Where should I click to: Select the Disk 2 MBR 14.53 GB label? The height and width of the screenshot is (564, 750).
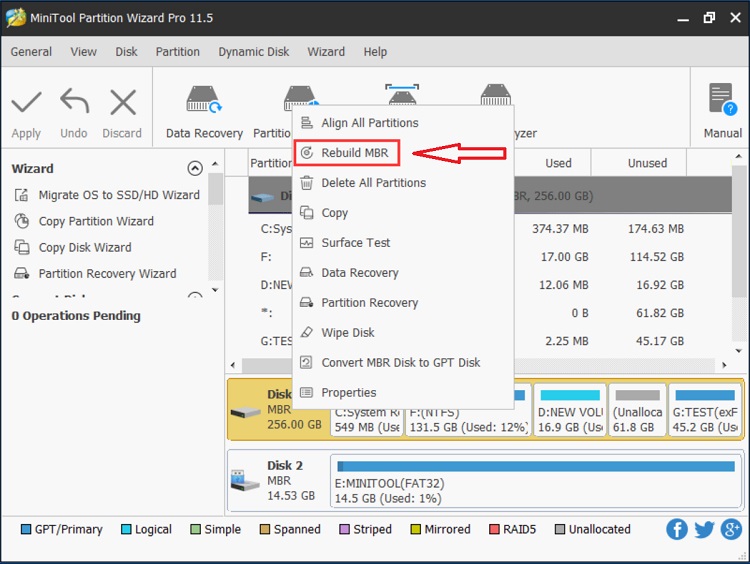coord(291,480)
